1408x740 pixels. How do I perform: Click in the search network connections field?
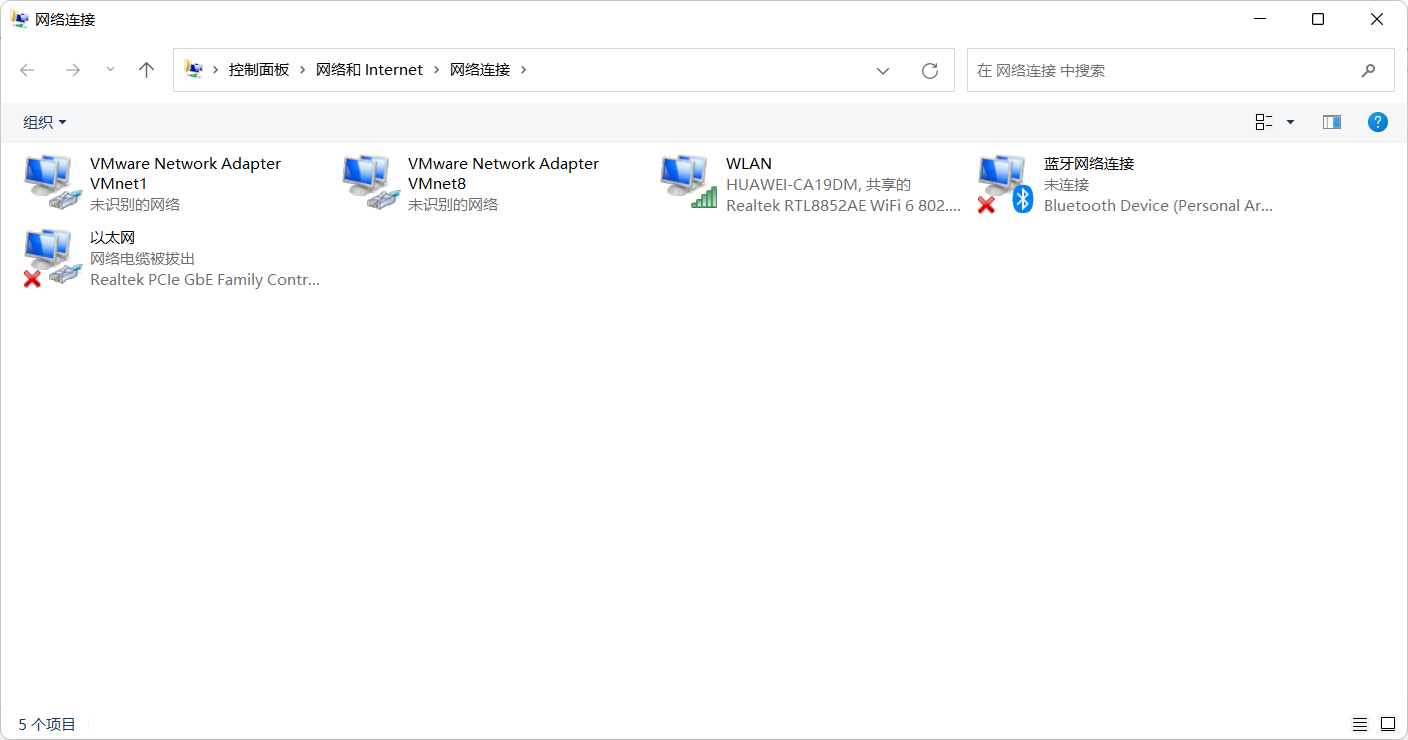click(x=1160, y=70)
